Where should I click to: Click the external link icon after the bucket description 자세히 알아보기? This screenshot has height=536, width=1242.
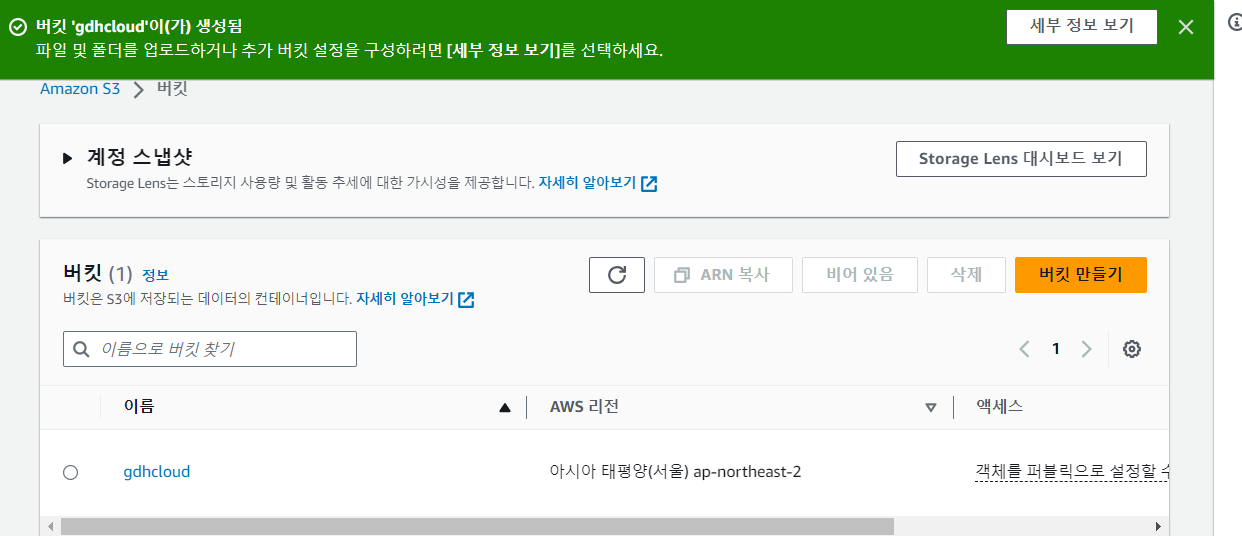[x=466, y=299]
